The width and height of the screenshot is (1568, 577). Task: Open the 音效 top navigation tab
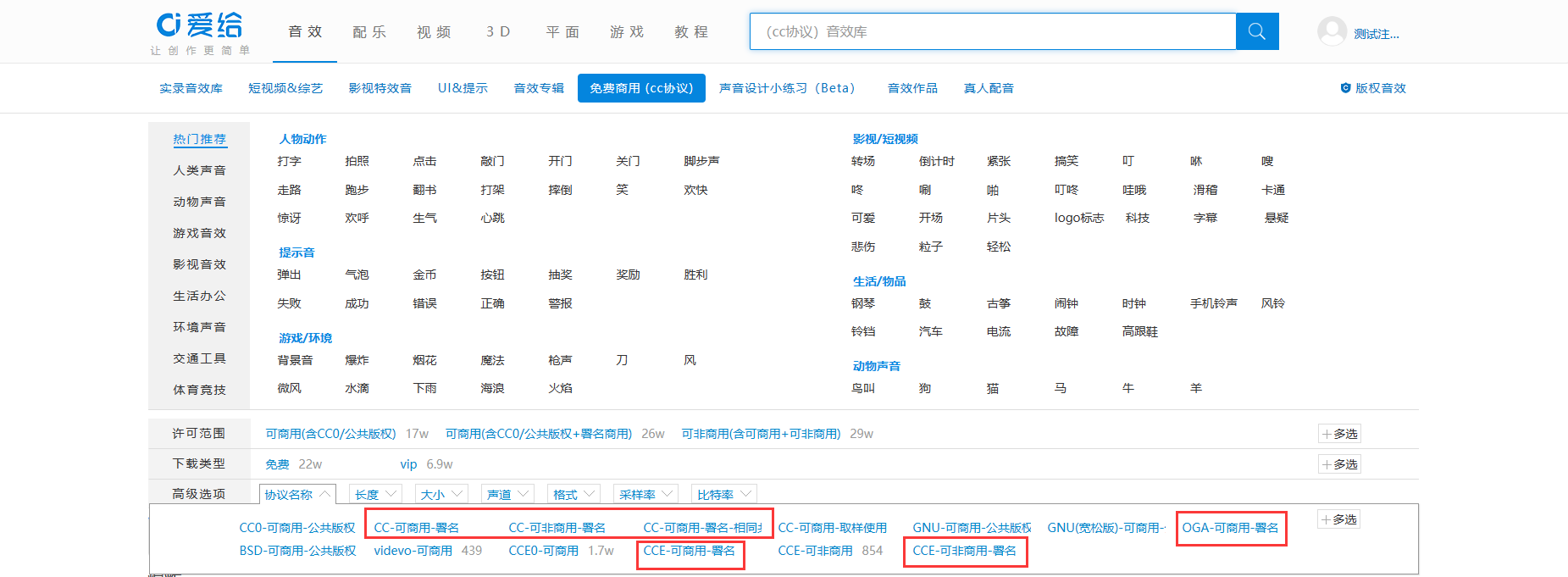coord(305,31)
